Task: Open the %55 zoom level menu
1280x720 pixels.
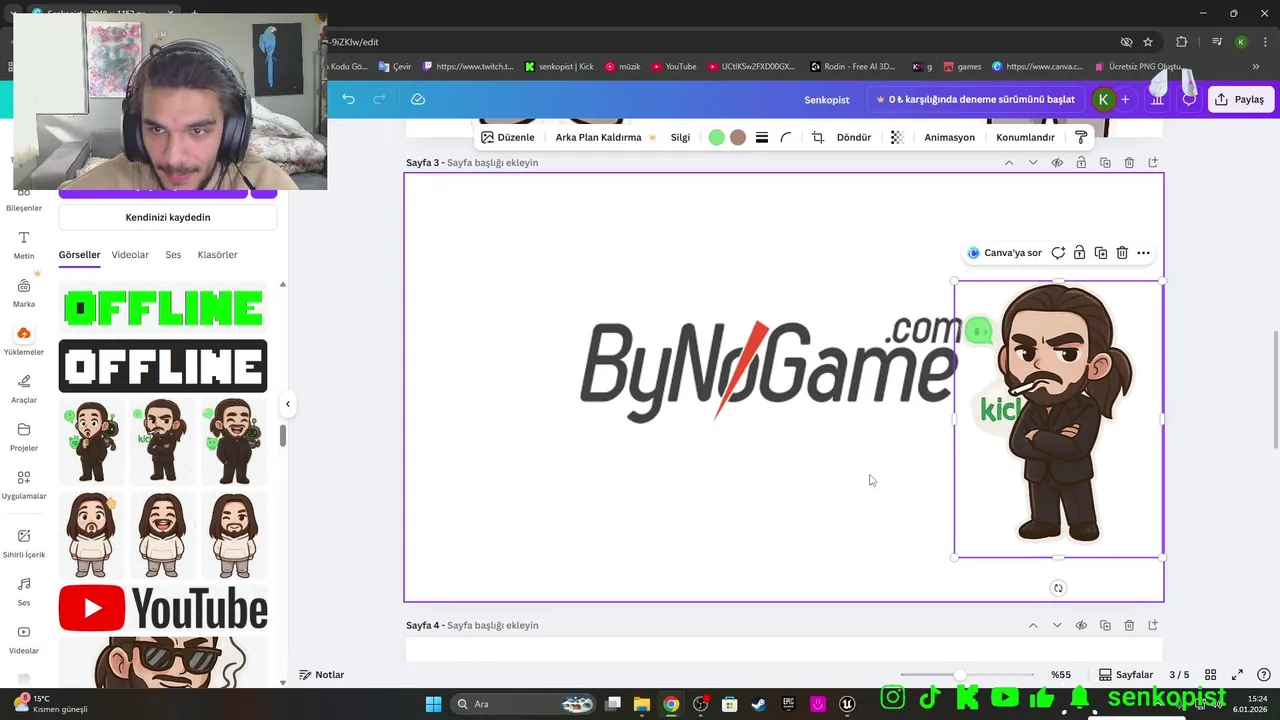Action: 1061,675
